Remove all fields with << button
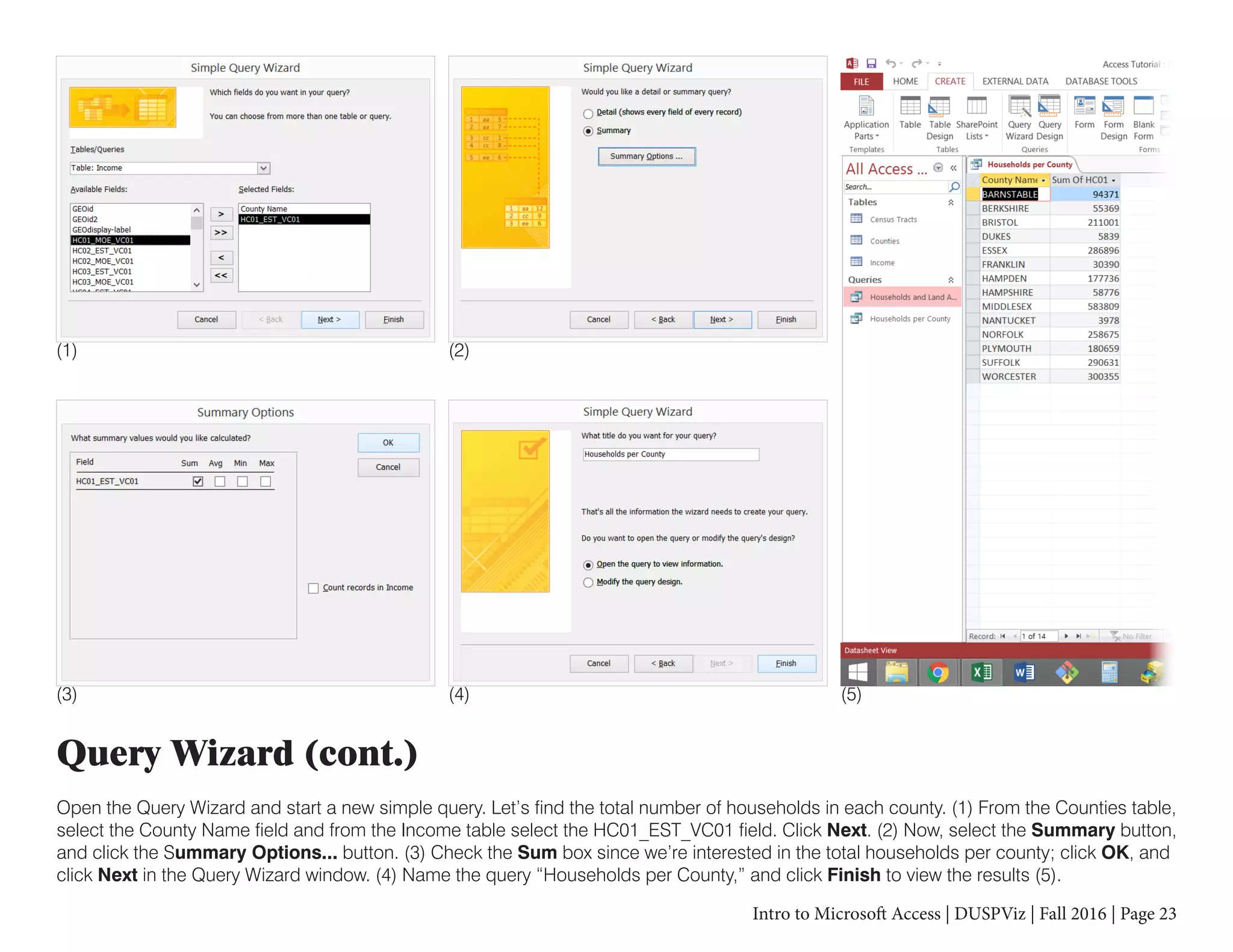 point(221,276)
